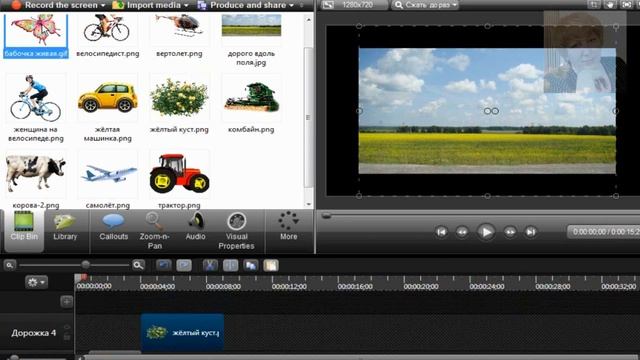The height and width of the screenshot is (360, 640).
Task: Click the 00:00:16;00 timeline ruler mark
Action: (355, 287)
